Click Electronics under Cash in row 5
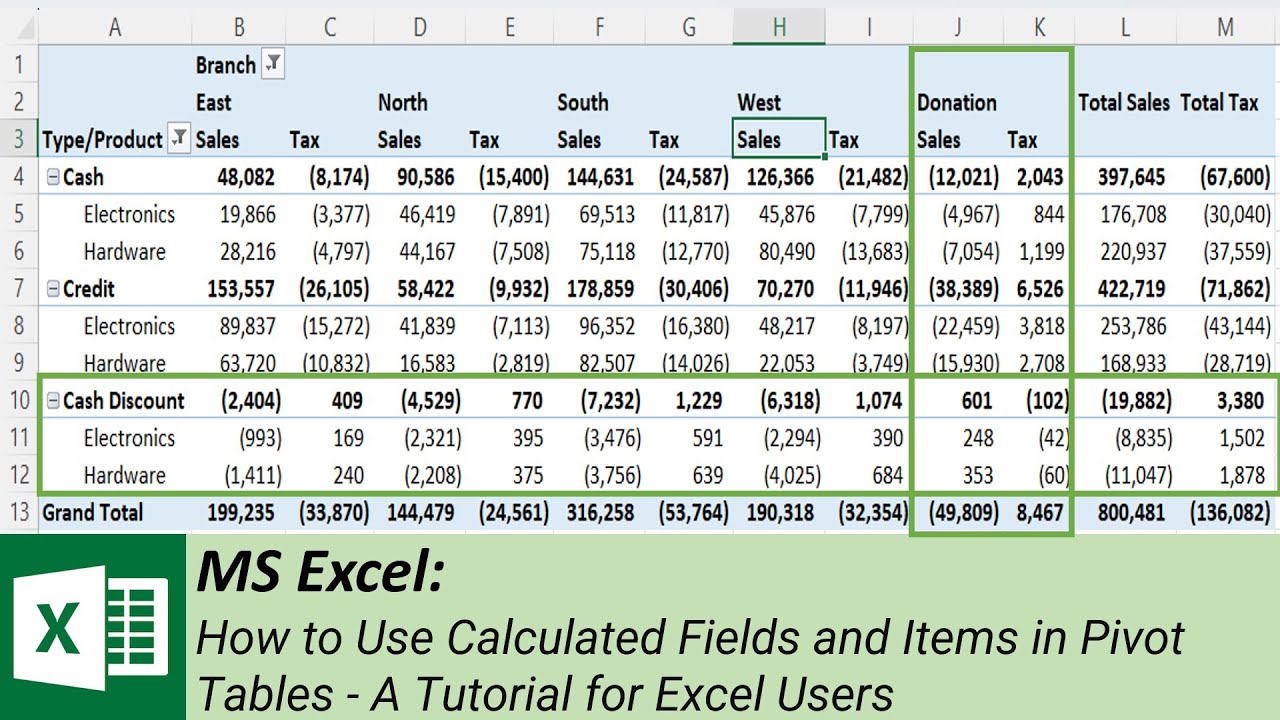 point(129,215)
